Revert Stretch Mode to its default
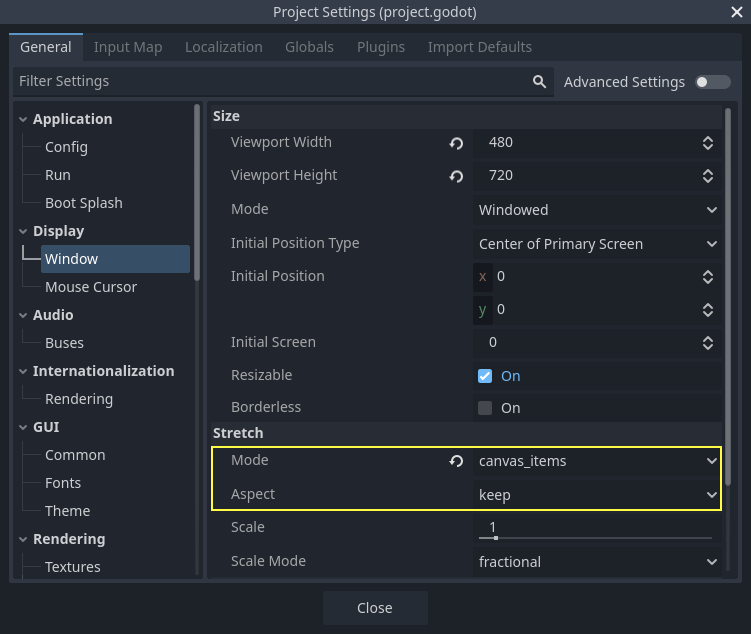Screen dimensions: 751x634 (x=456, y=461)
